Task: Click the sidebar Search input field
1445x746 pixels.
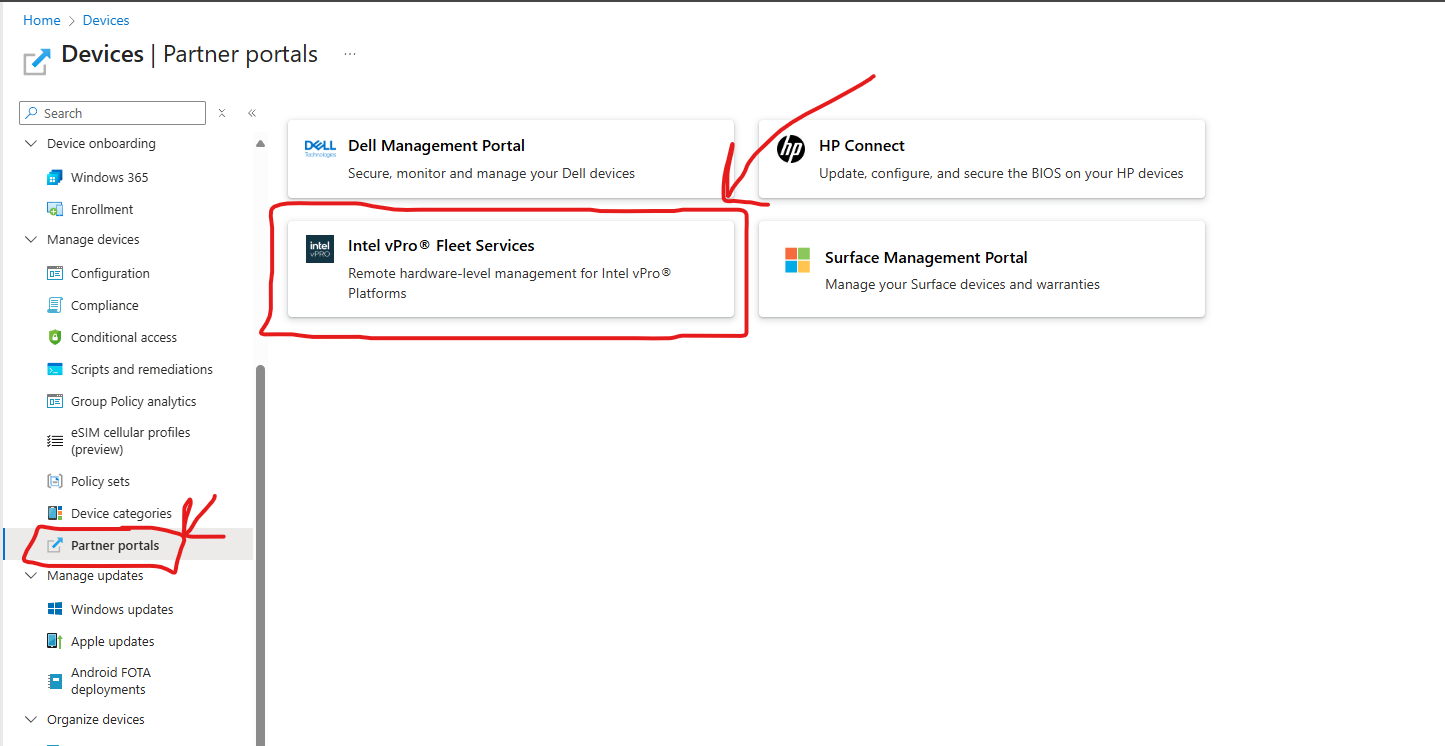Action: [x=120, y=113]
